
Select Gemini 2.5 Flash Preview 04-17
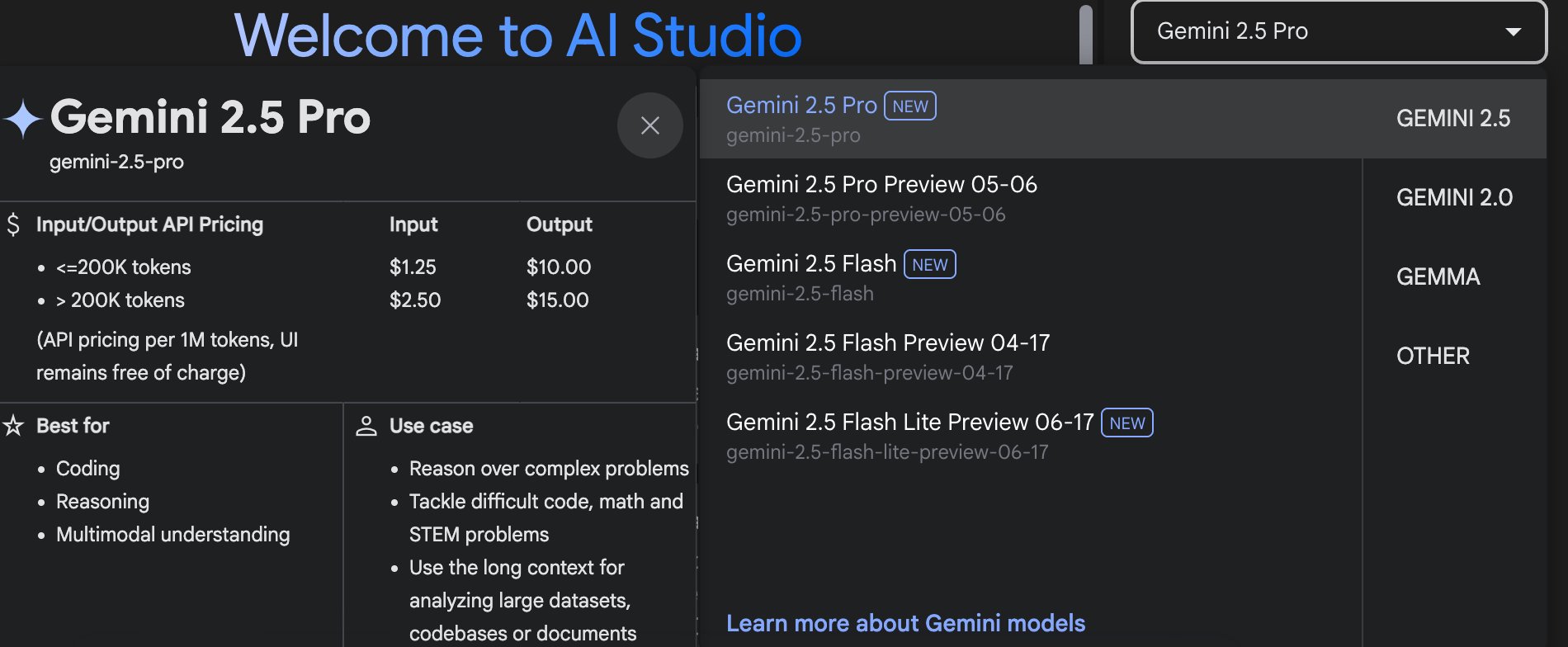1031,357
